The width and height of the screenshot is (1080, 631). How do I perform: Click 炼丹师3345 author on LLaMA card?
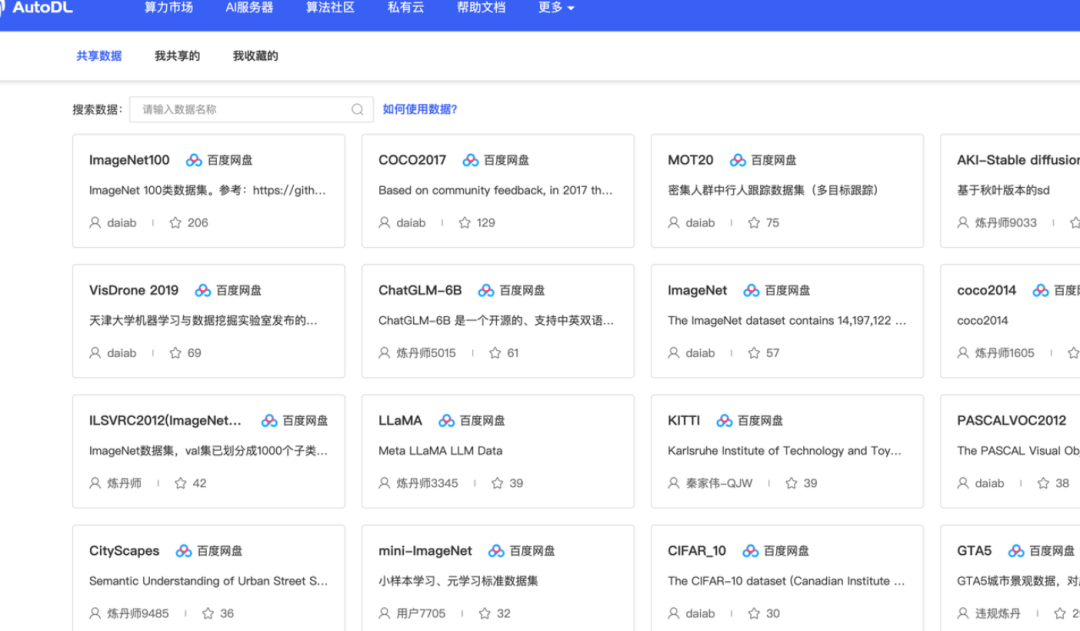pos(427,483)
